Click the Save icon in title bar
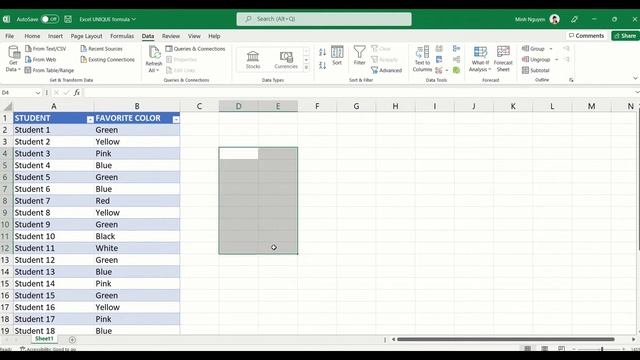 [x=68, y=19]
